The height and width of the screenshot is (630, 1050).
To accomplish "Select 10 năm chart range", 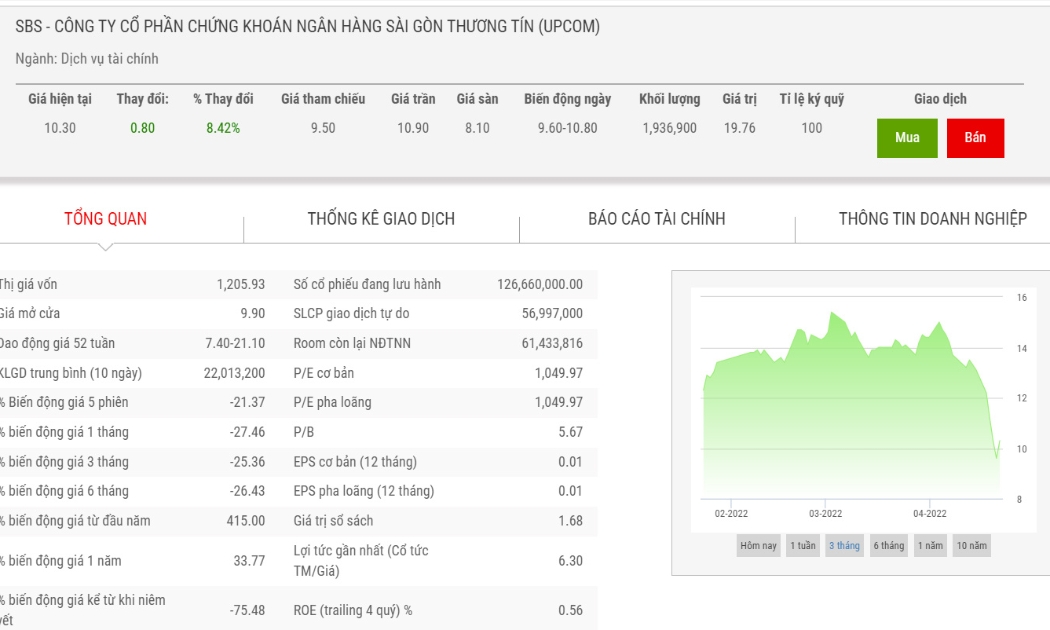I will (971, 546).
